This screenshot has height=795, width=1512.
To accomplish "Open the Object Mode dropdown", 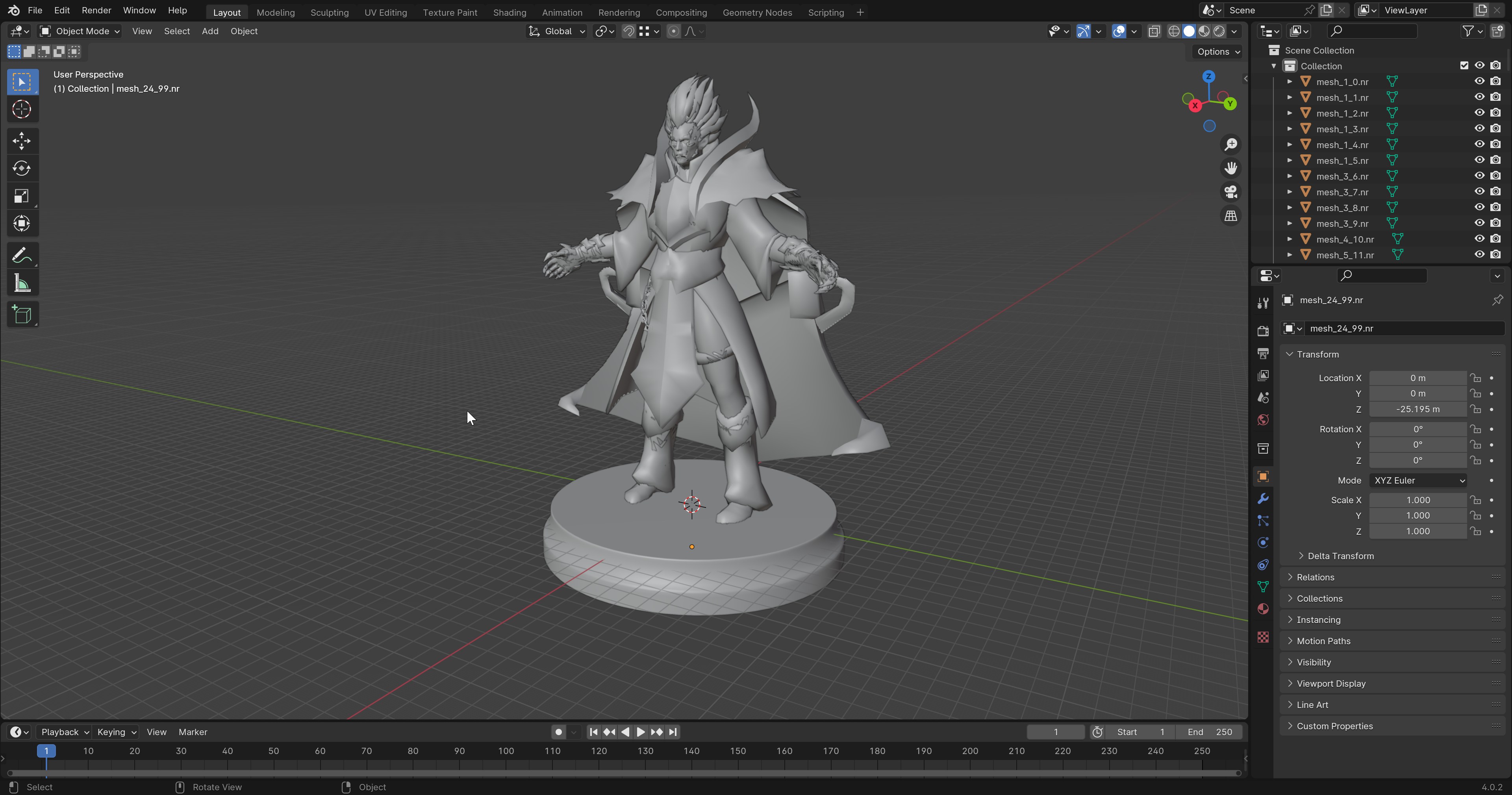I will pos(79,31).
